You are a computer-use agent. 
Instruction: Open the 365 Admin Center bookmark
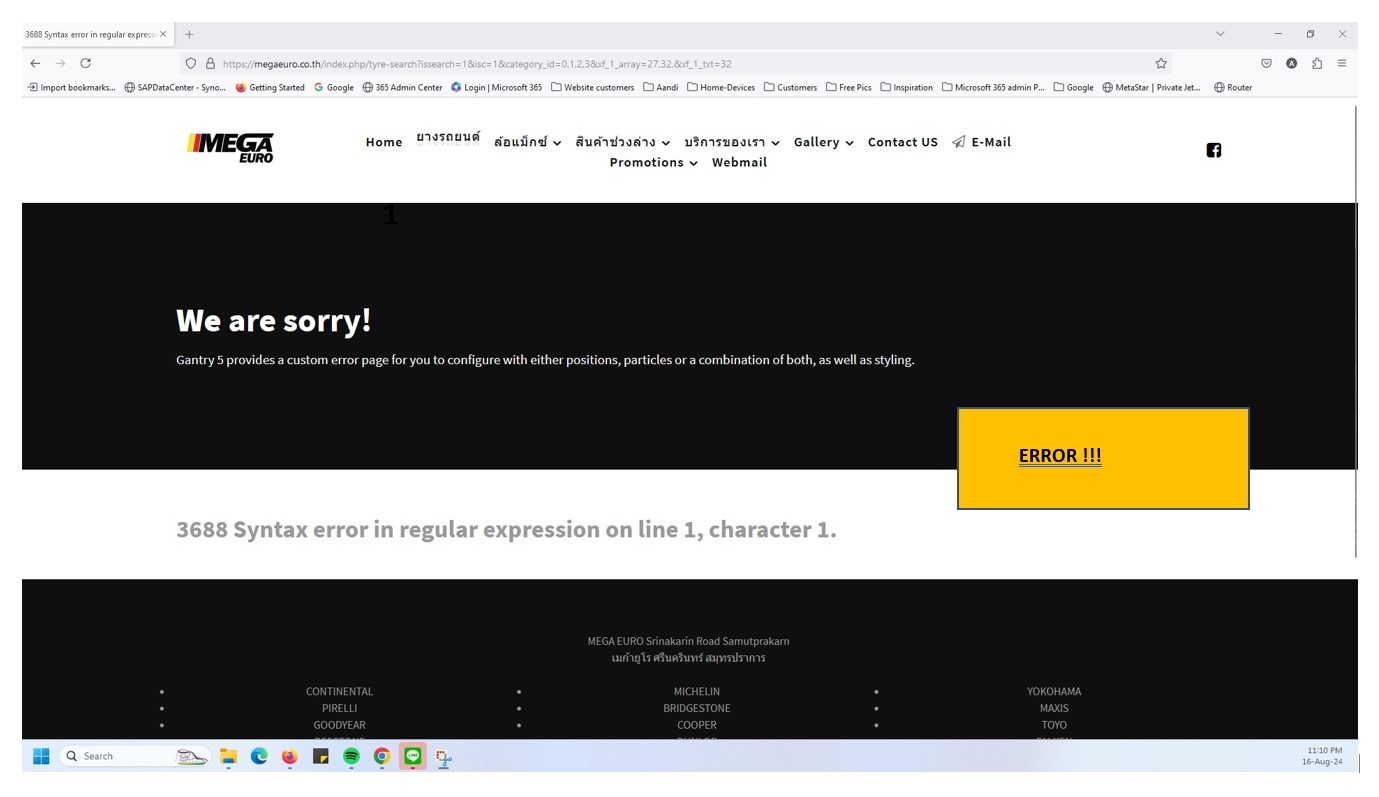coord(402,87)
